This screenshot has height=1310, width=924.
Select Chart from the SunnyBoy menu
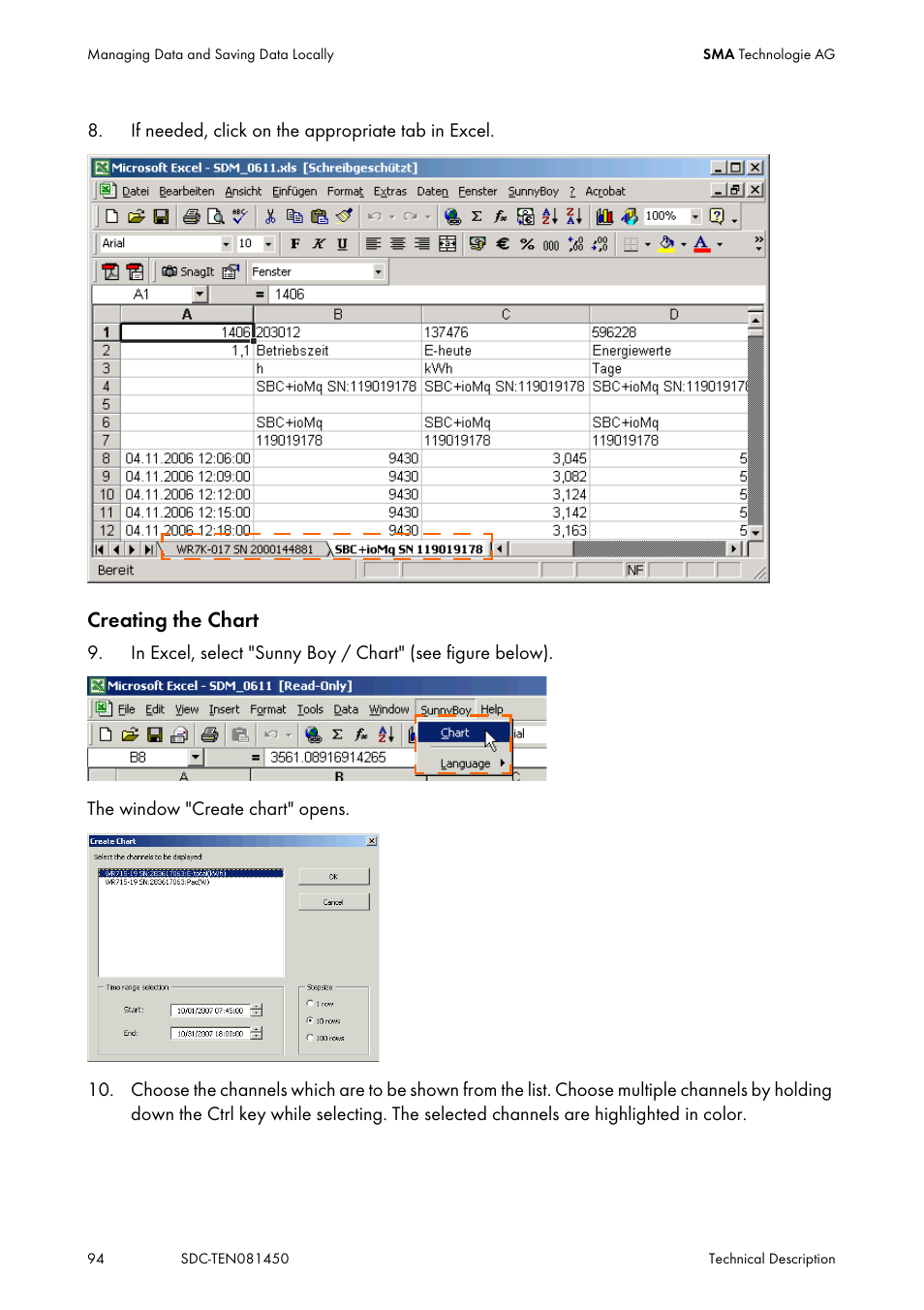point(464,733)
